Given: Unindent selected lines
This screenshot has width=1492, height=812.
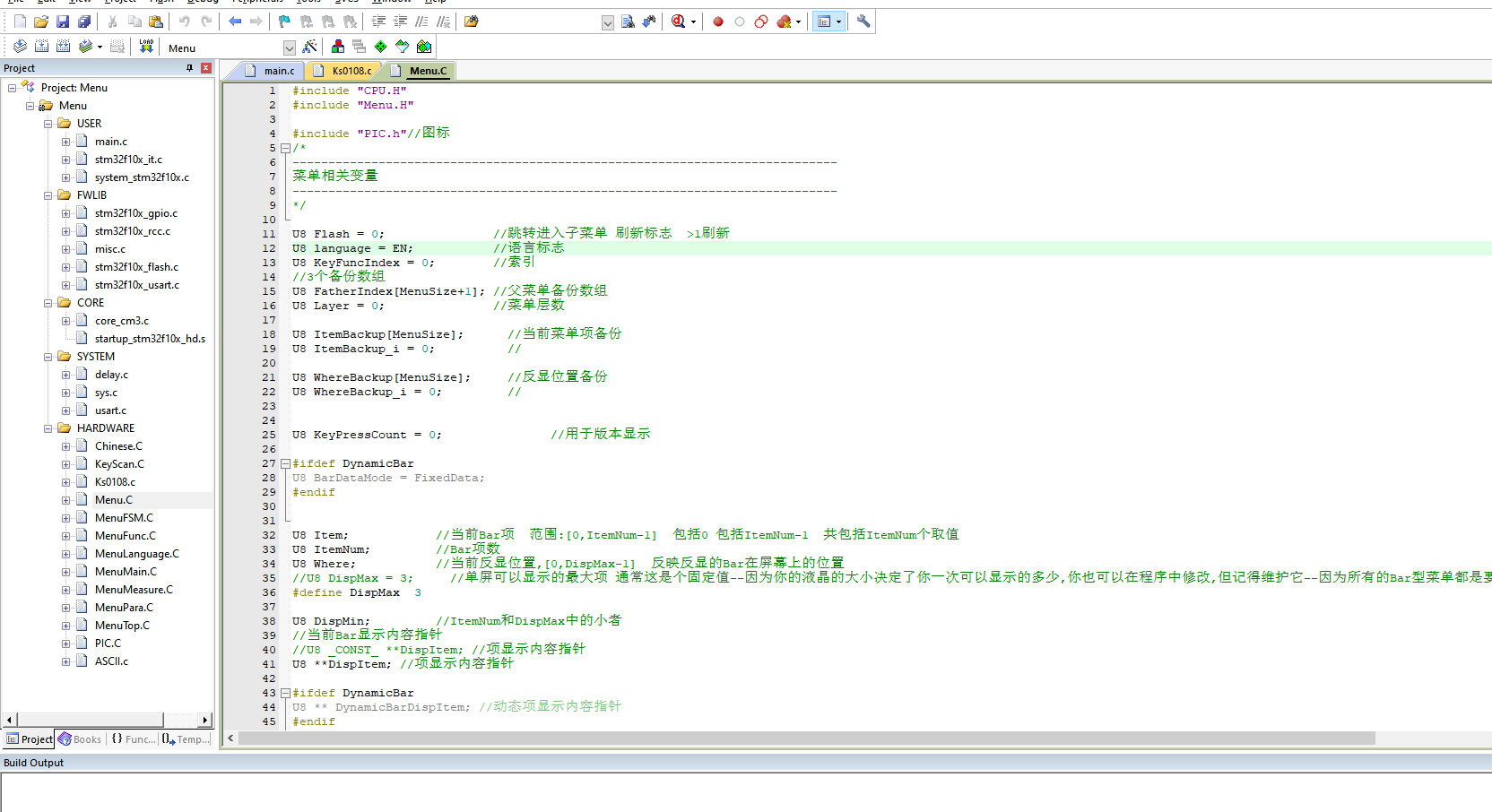Looking at the screenshot, I should (x=400, y=22).
